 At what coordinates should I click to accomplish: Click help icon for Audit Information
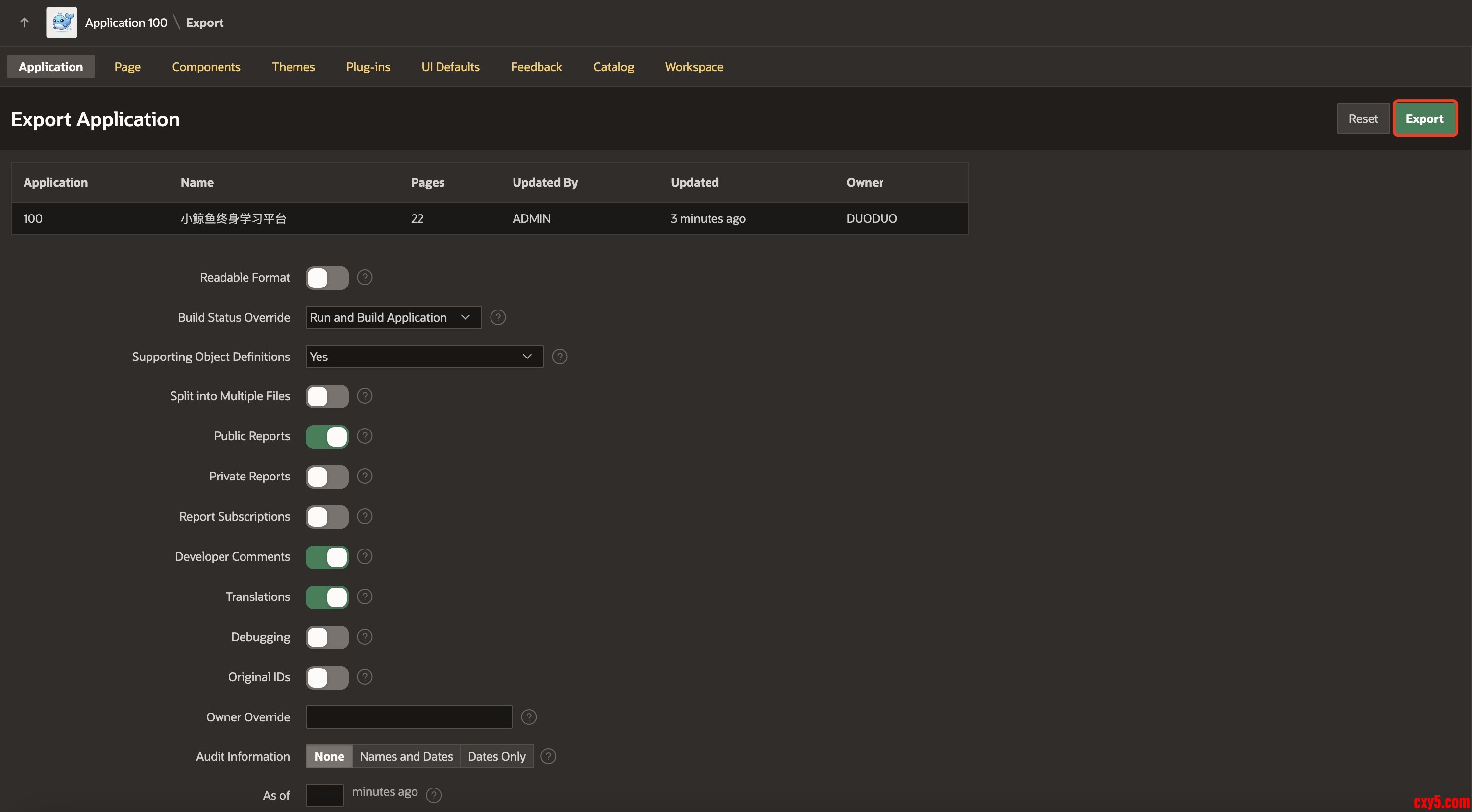[548, 757]
